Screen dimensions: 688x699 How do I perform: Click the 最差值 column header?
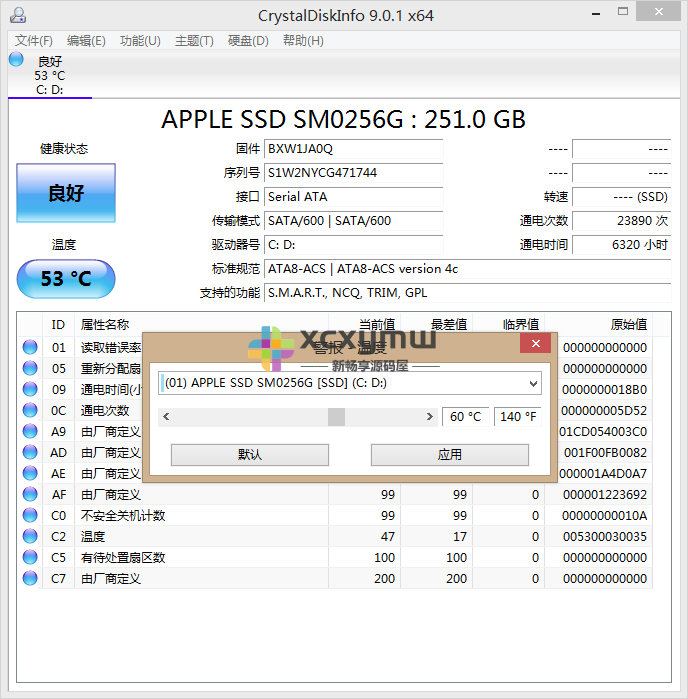coord(437,325)
